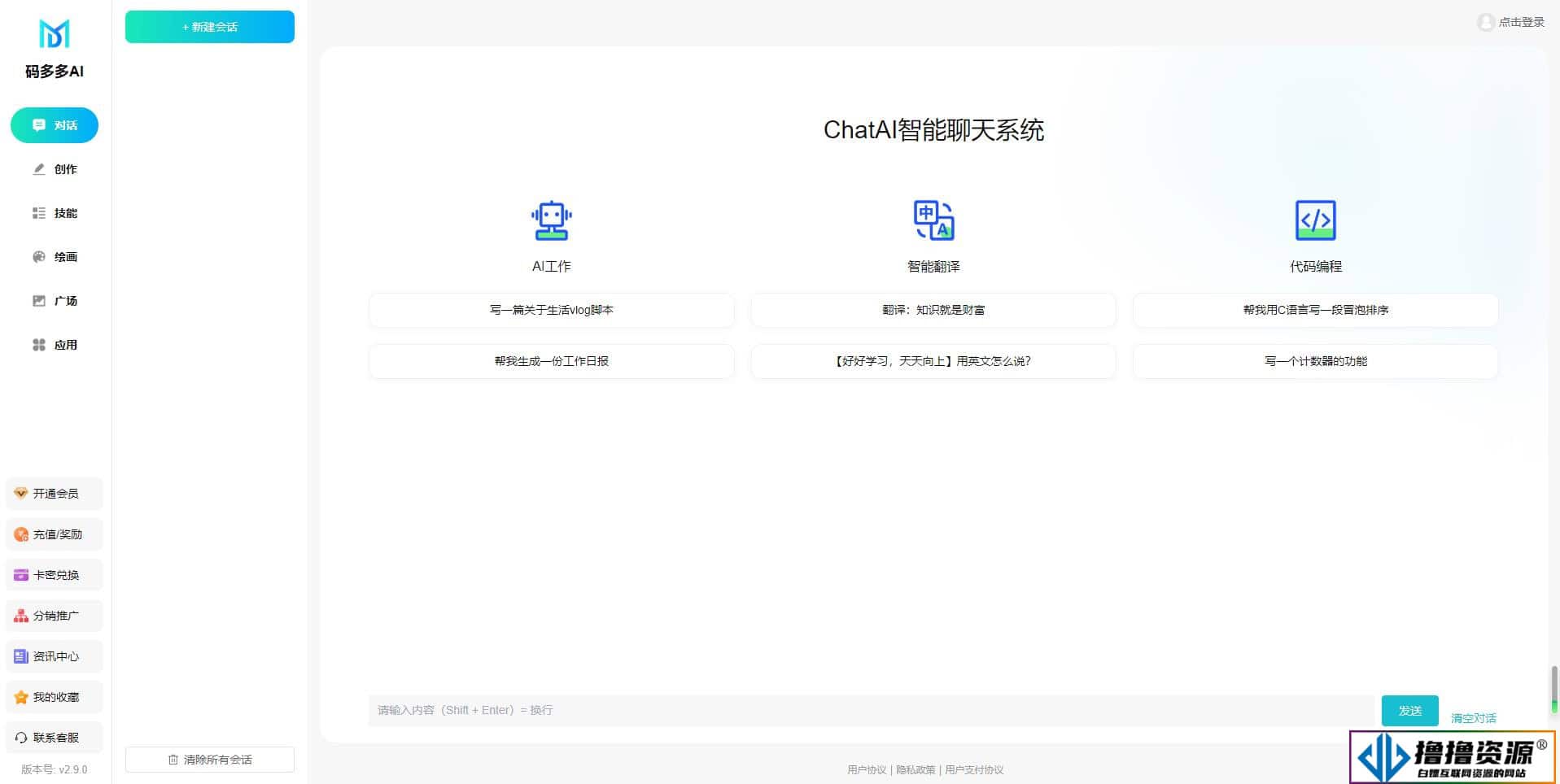Go to the 创作 creation section
Viewport: 1560px width, 784px height.
[x=55, y=169]
